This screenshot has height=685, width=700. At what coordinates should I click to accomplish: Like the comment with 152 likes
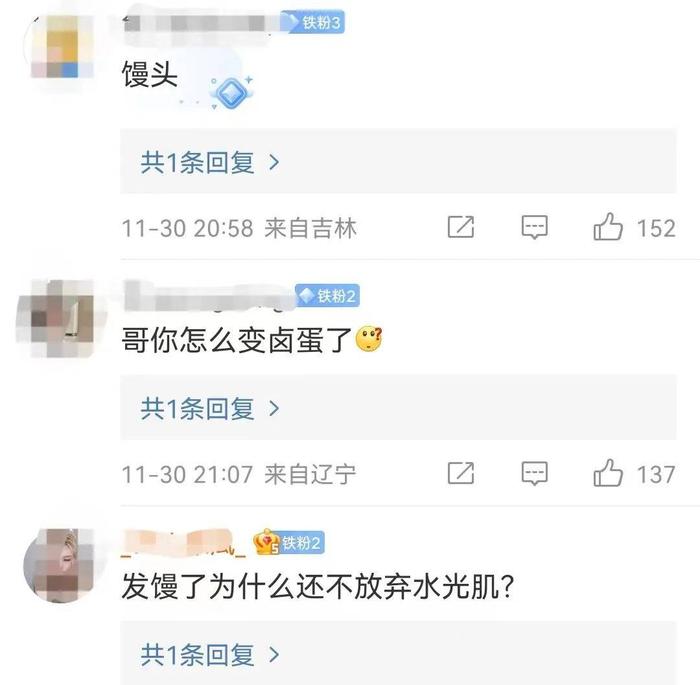(x=608, y=227)
